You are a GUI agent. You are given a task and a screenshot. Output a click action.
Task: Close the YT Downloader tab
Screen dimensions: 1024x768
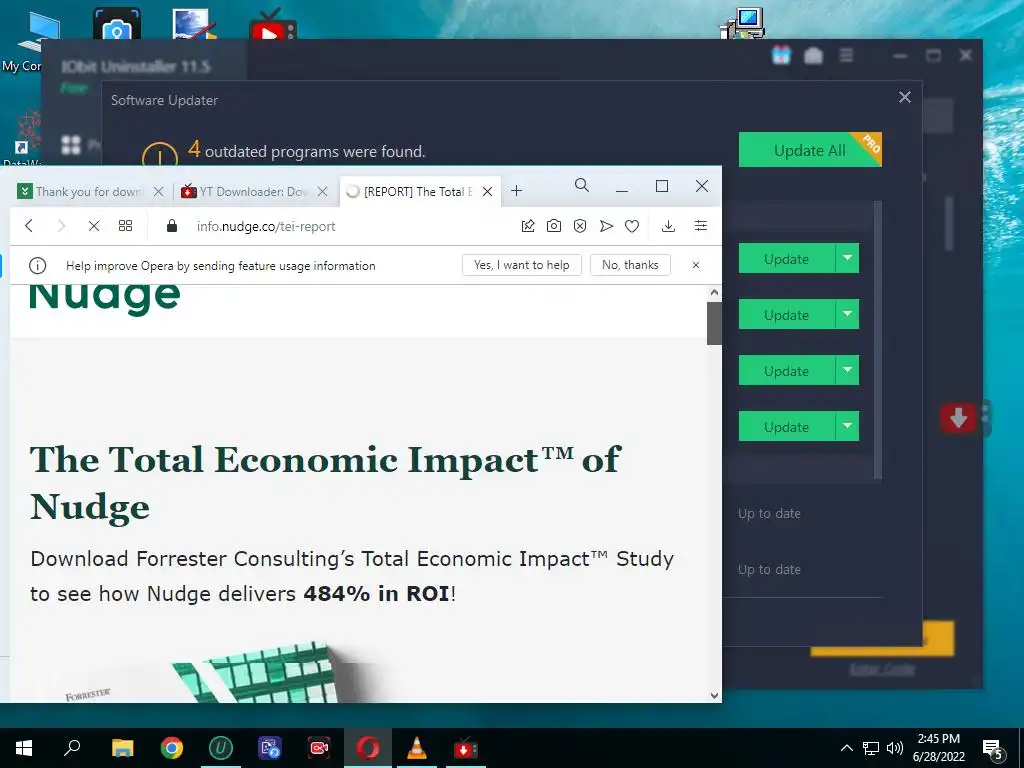pos(322,191)
